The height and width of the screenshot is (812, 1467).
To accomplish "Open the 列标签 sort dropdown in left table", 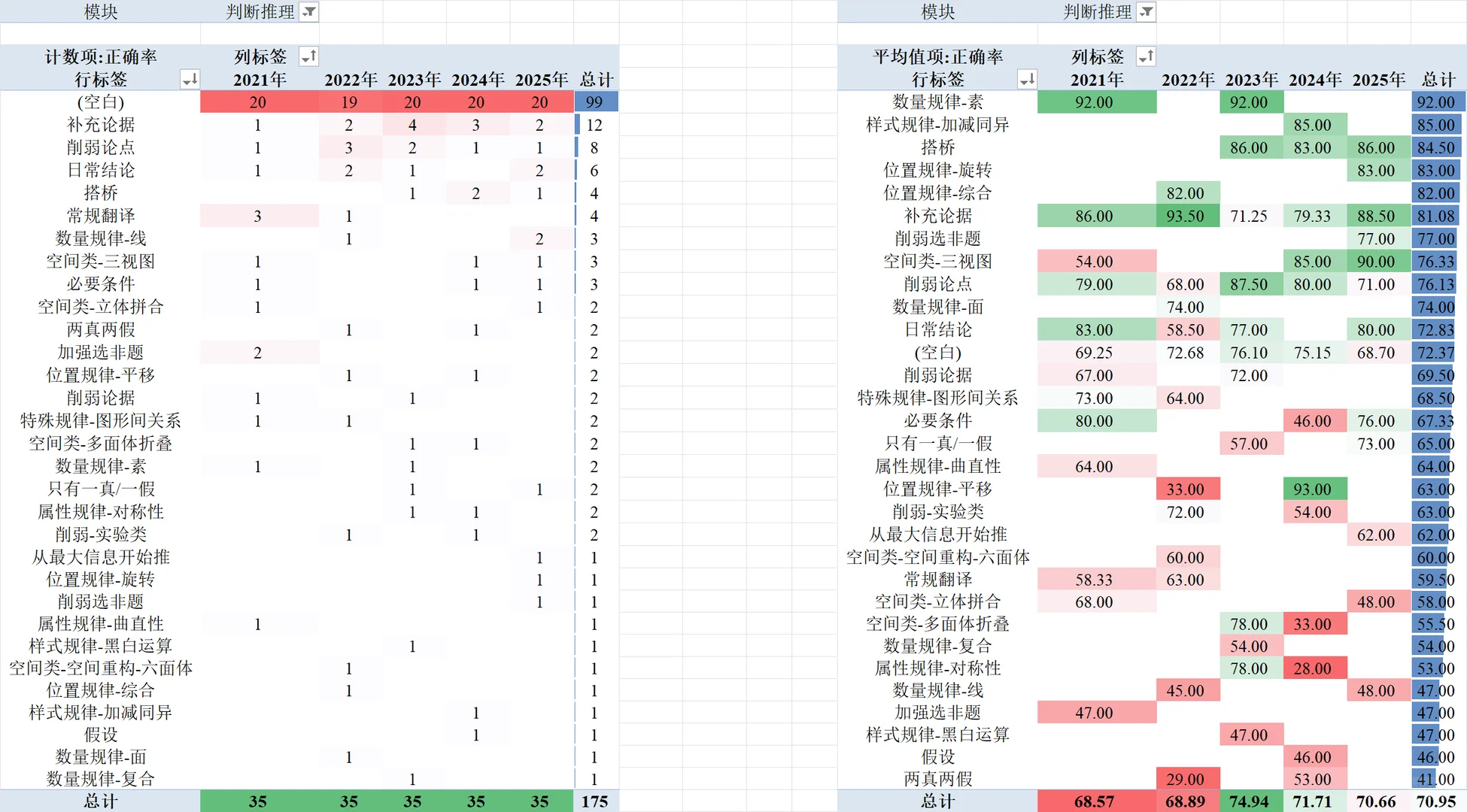I will point(308,56).
